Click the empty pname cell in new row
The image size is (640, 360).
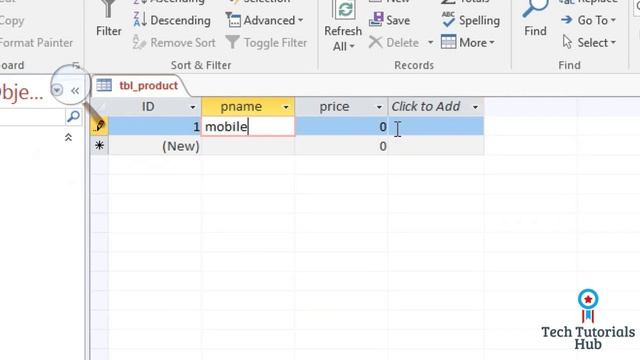(248, 146)
